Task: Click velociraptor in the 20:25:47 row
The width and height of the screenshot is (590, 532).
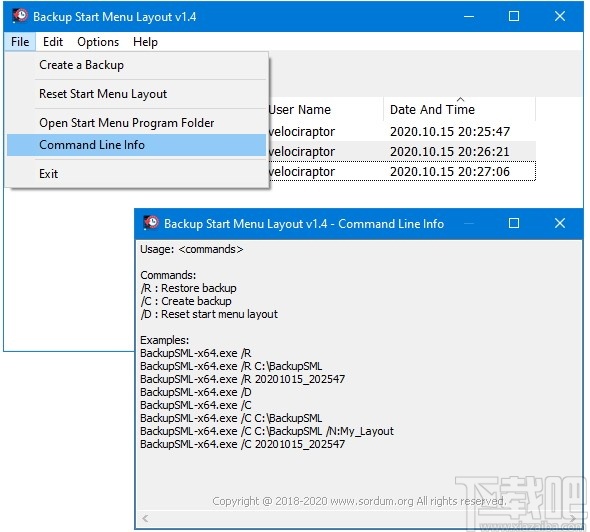Action: coord(302,132)
